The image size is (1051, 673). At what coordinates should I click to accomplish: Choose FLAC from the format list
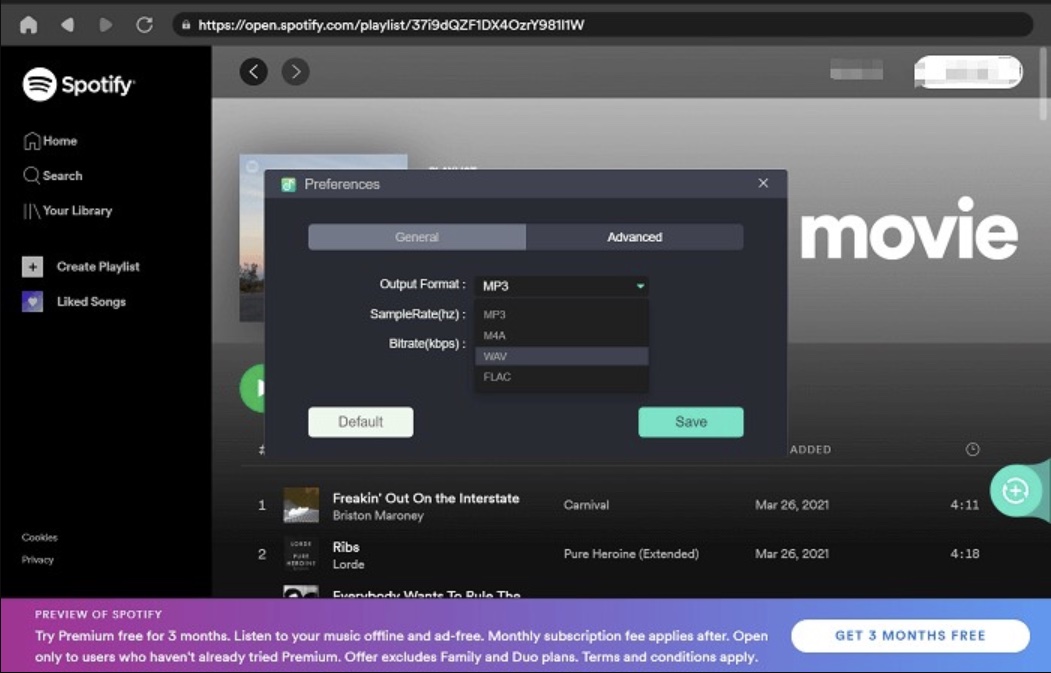coord(562,377)
